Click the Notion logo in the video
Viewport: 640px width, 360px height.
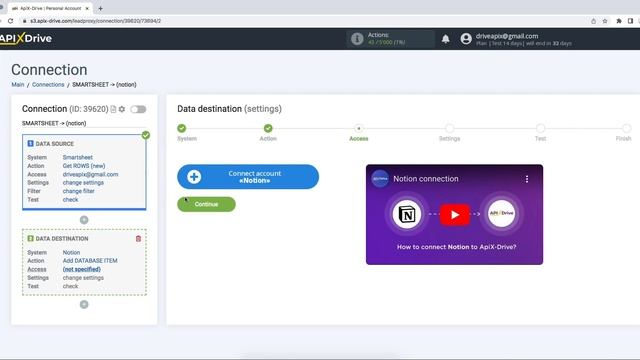(407, 214)
